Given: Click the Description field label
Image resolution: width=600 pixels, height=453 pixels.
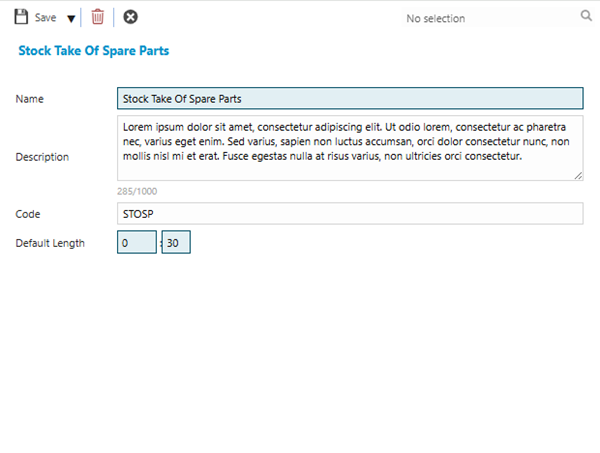Looking at the screenshot, I should tap(43, 157).
